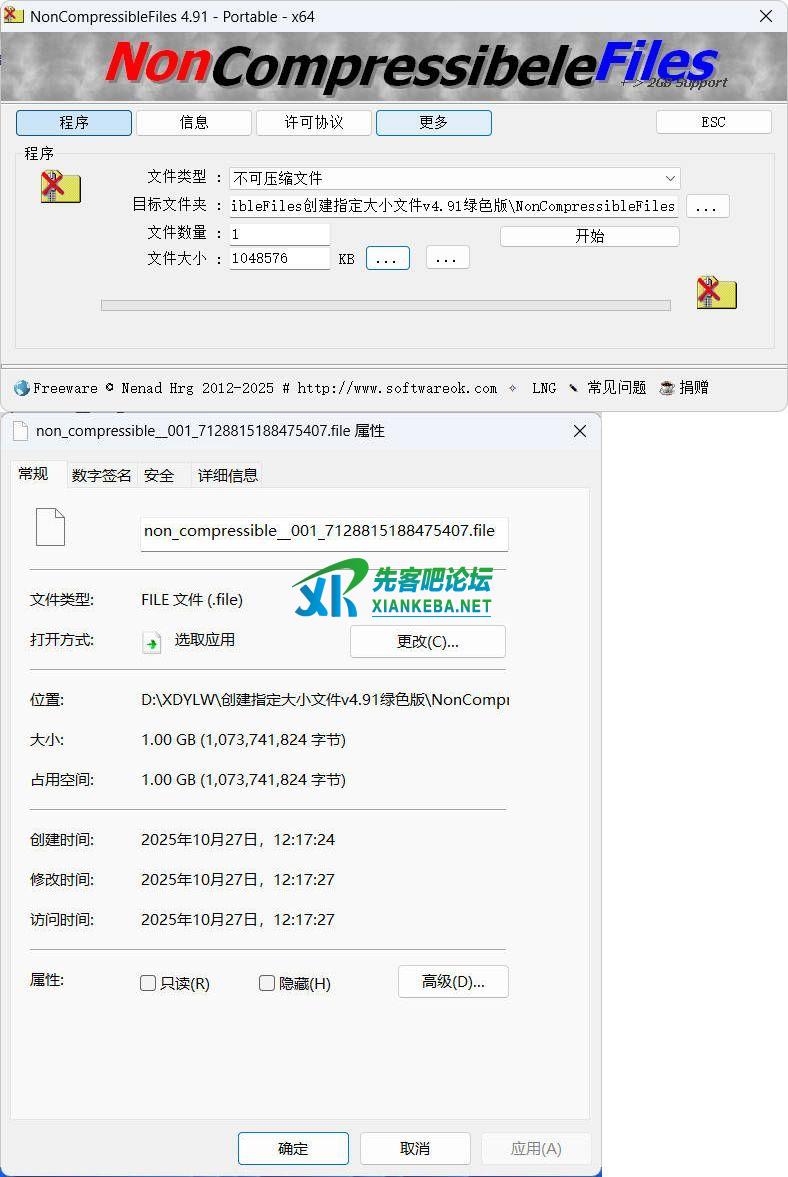This screenshot has width=788, height=1177.
Task: Toggle the 隐藏(H) hidden checkbox
Action: (x=267, y=983)
